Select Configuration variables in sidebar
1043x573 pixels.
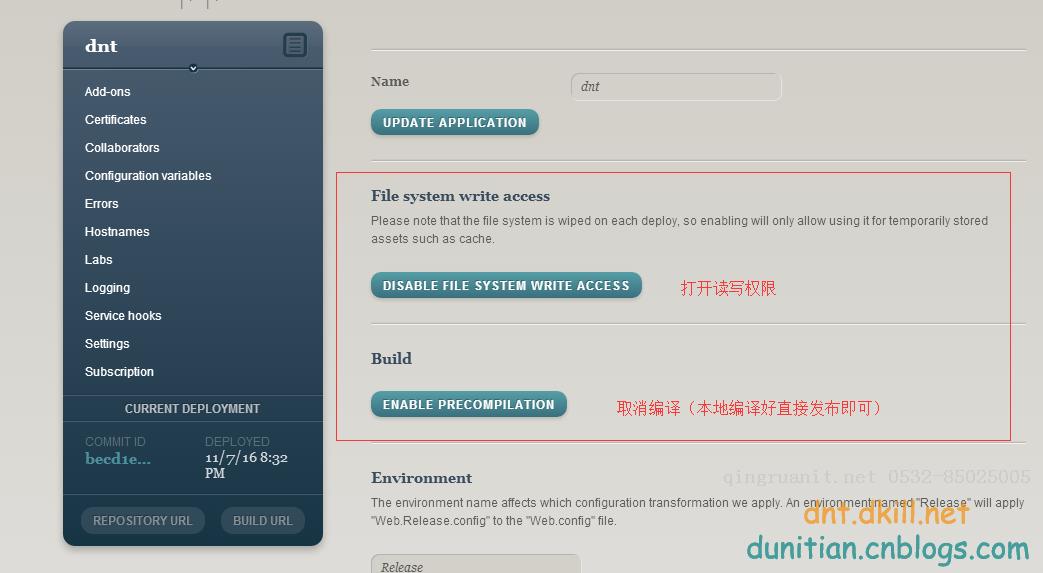[148, 176]
